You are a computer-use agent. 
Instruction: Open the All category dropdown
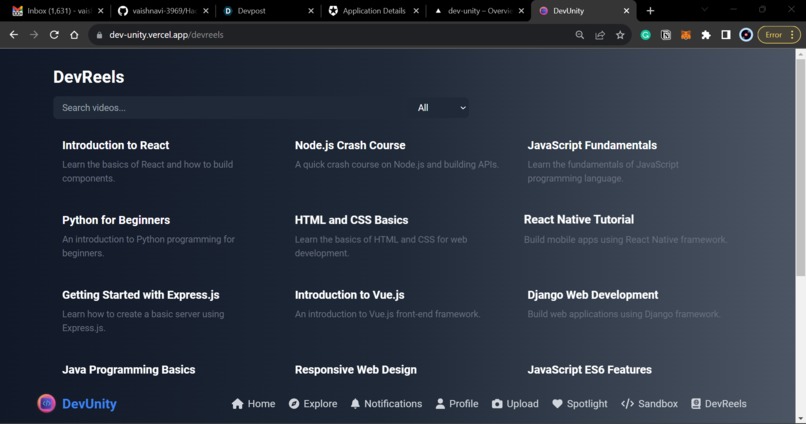point(441,108)
